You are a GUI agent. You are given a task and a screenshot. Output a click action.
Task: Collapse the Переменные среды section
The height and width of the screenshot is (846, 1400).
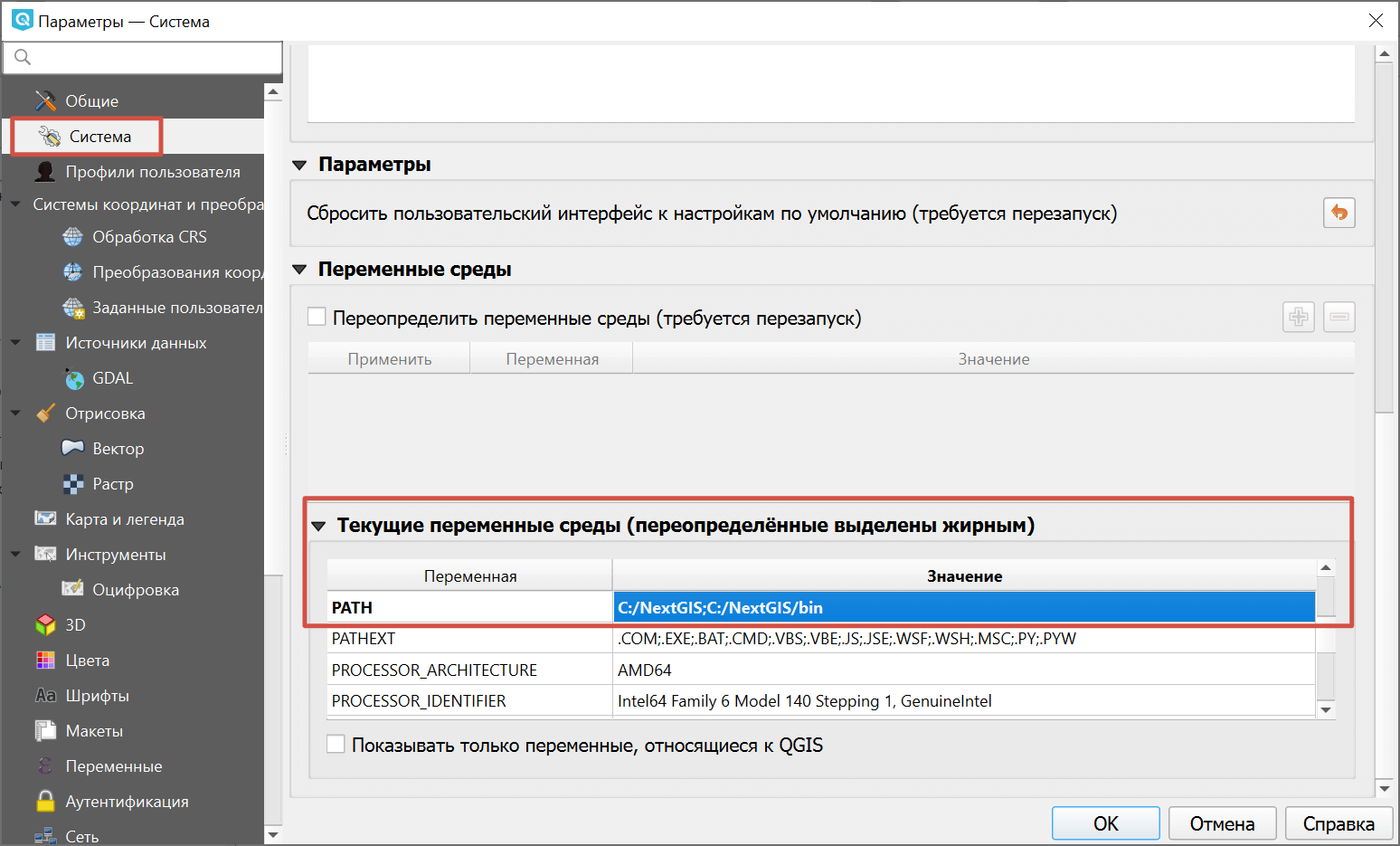299,269
